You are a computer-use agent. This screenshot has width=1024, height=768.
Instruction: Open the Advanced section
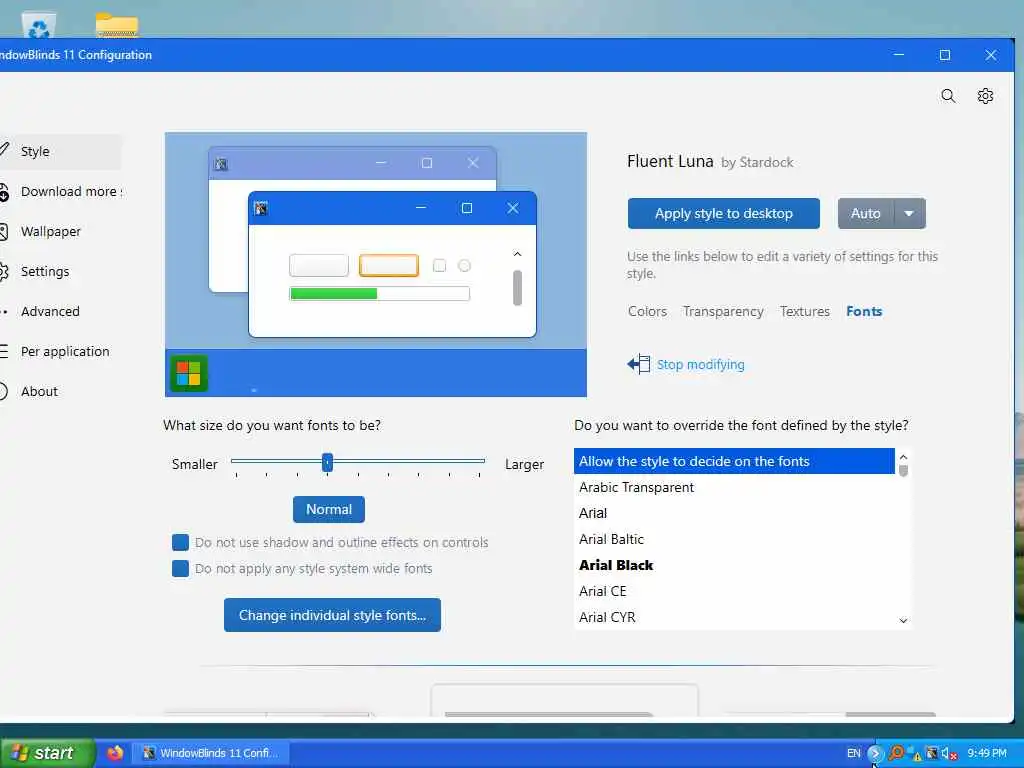coord(50,312)
